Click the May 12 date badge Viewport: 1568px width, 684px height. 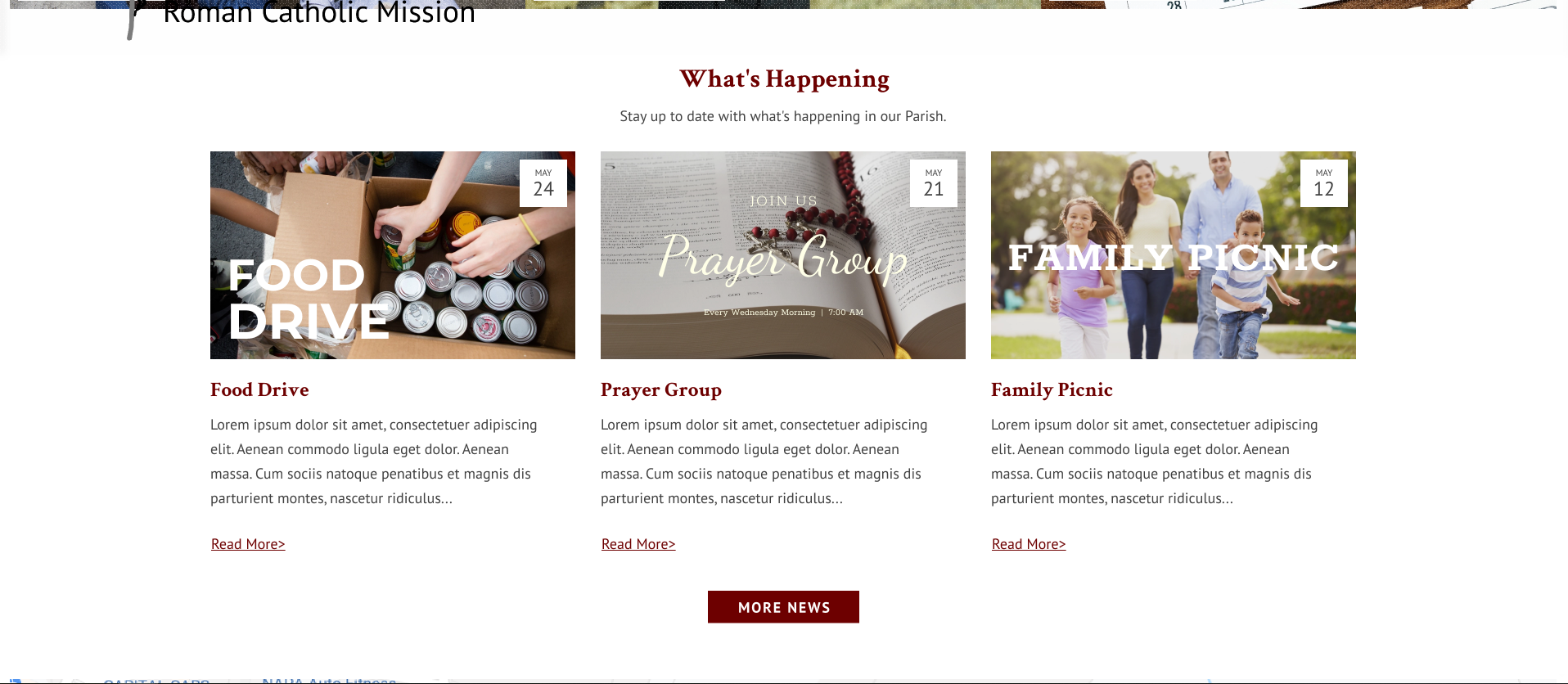[1324, 183]
